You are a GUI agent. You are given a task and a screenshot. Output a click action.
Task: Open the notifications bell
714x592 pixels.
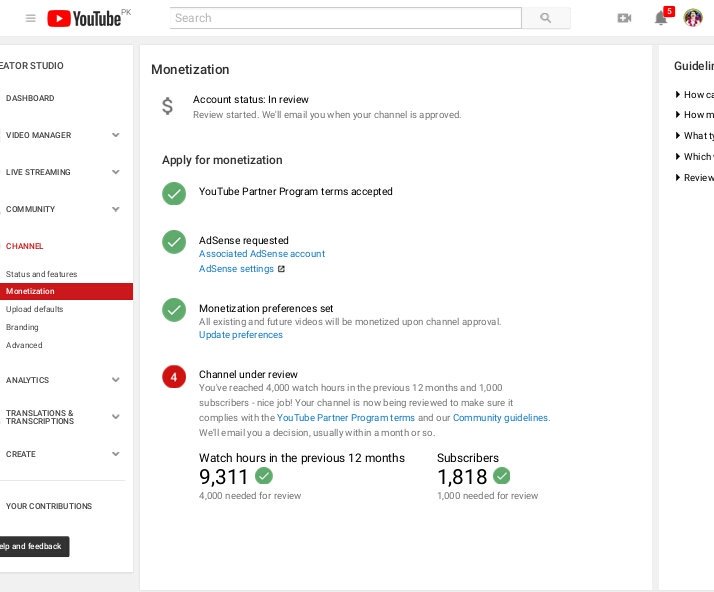661,19
